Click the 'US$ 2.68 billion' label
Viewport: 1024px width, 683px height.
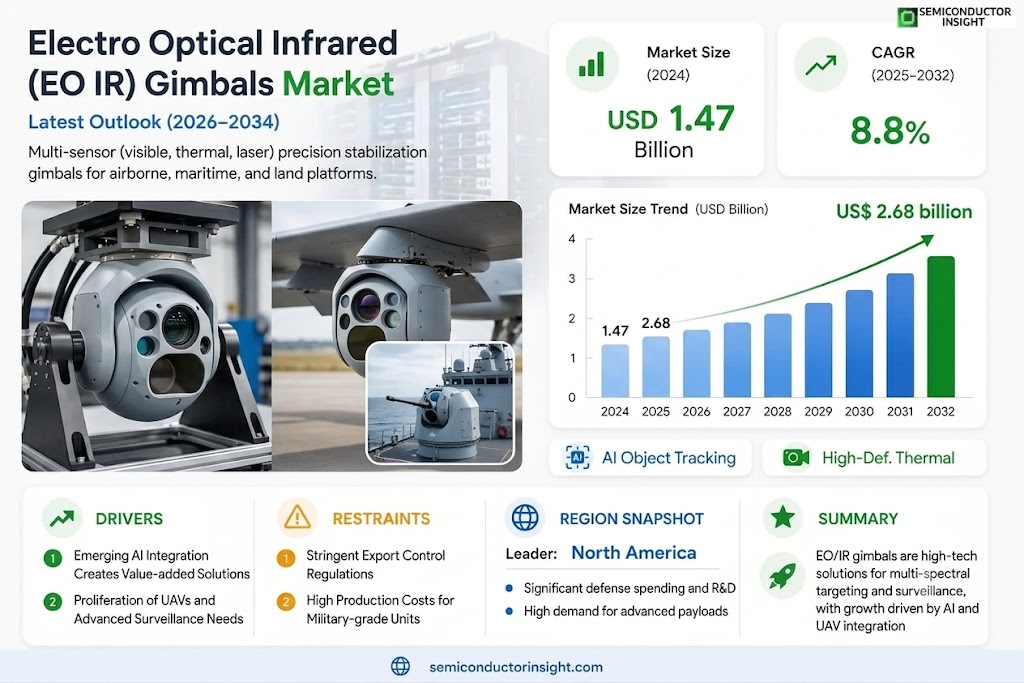pos(904,212)
